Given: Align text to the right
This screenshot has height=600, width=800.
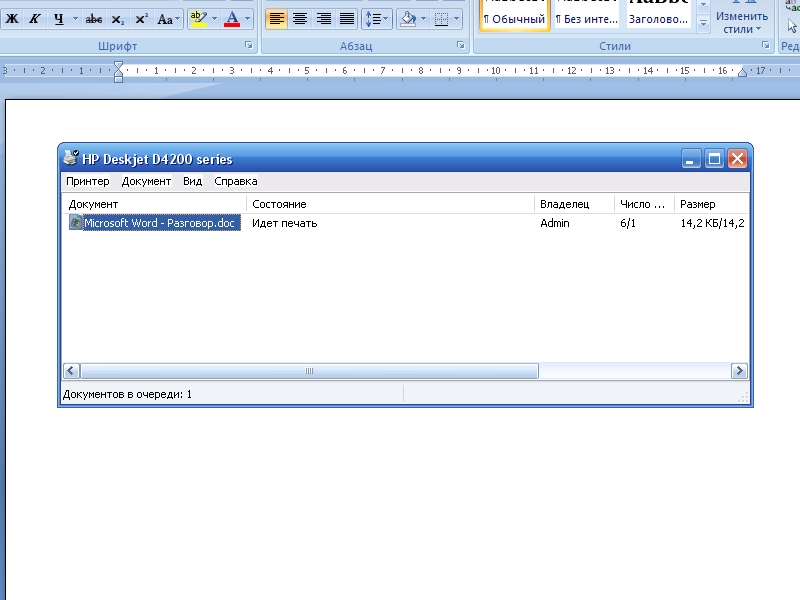Looking at the screenshot, I should point(324,19).
